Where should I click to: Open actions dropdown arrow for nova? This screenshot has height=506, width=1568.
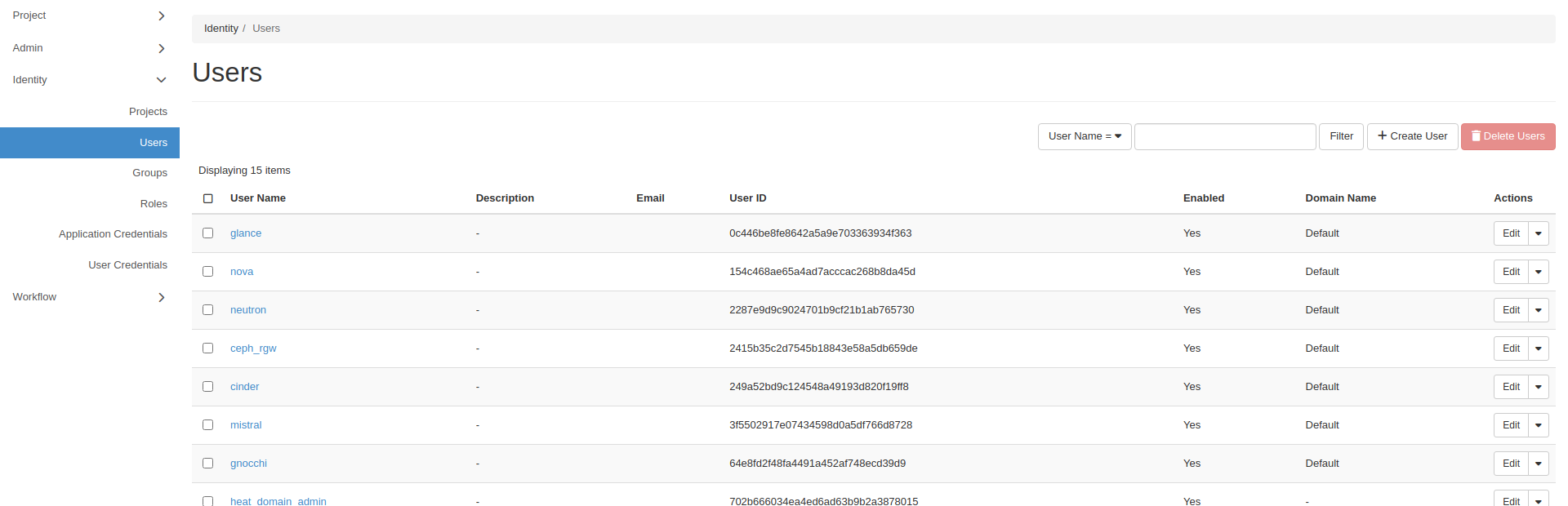[x=1539, y=272]
